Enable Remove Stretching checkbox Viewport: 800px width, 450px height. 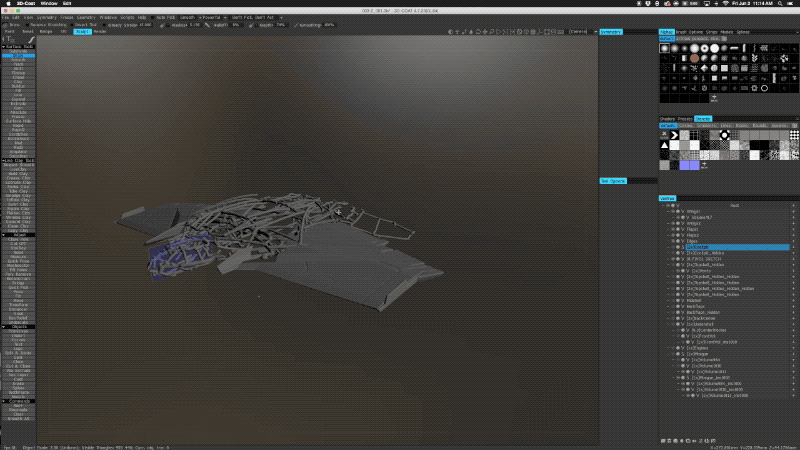(x=28, y=25)
